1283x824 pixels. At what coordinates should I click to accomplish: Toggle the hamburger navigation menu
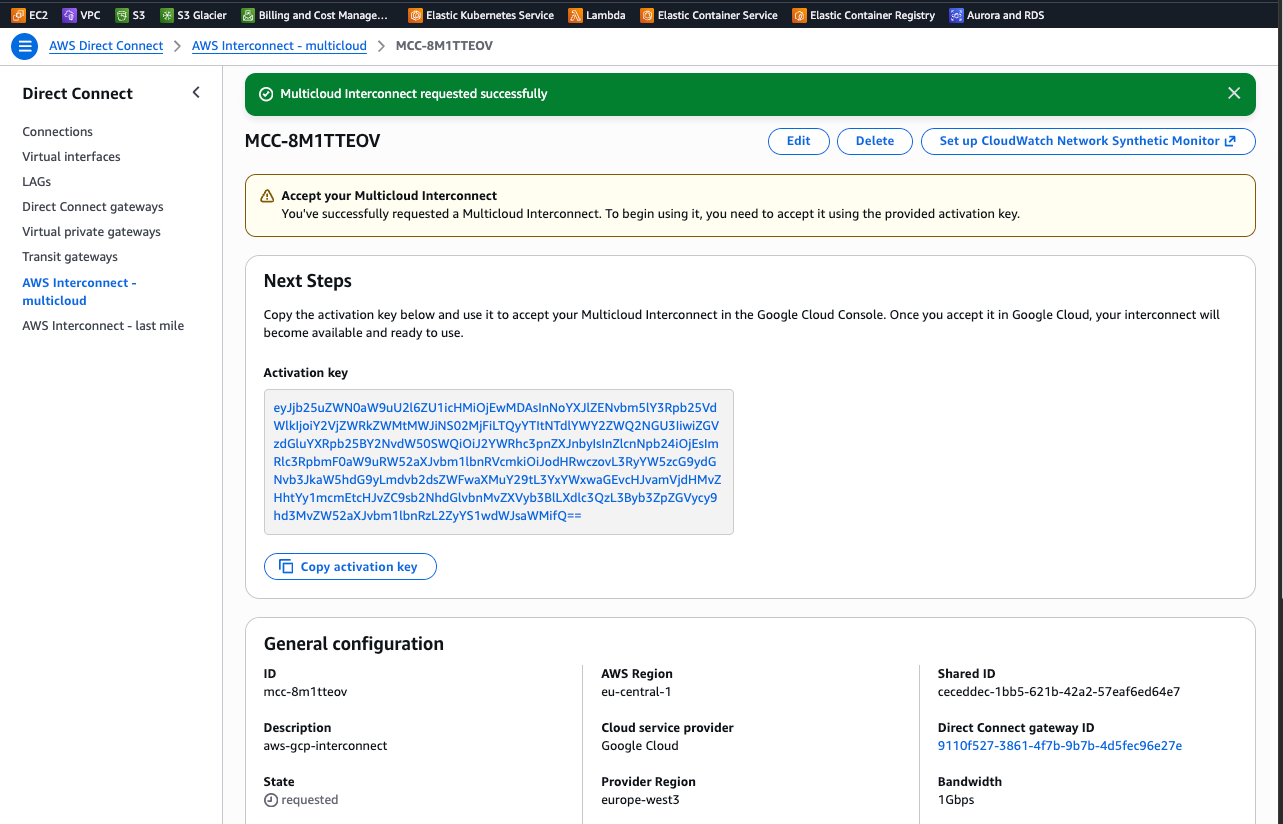click(24, 46)
